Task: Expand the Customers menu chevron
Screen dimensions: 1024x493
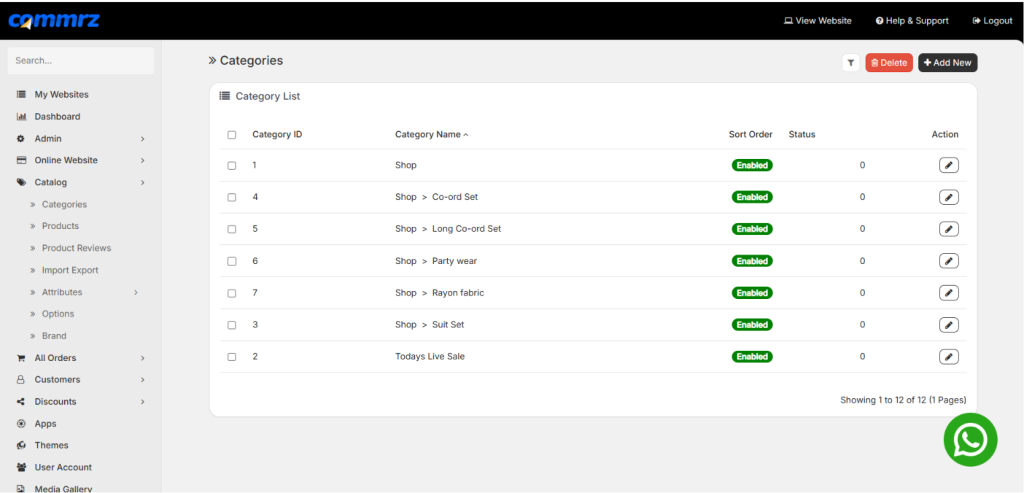Action: (x=142, y=380)
